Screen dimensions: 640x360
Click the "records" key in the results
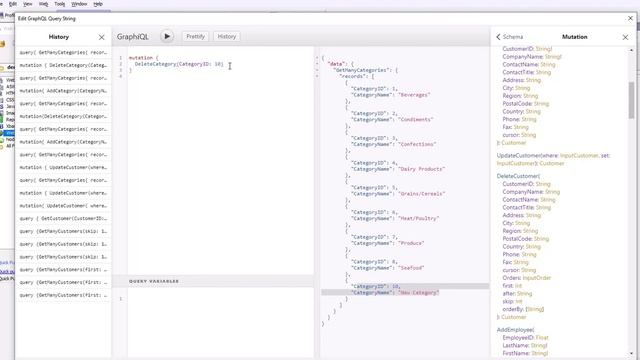coord(353,76)
